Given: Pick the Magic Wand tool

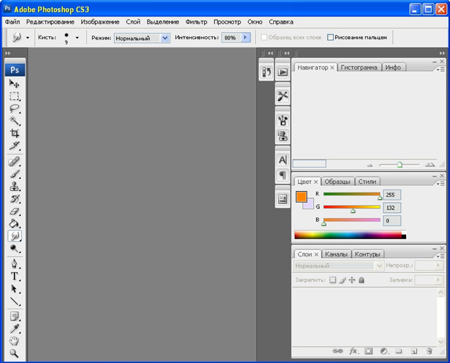Looking at the screenshot, I should (x=14, y=121).
